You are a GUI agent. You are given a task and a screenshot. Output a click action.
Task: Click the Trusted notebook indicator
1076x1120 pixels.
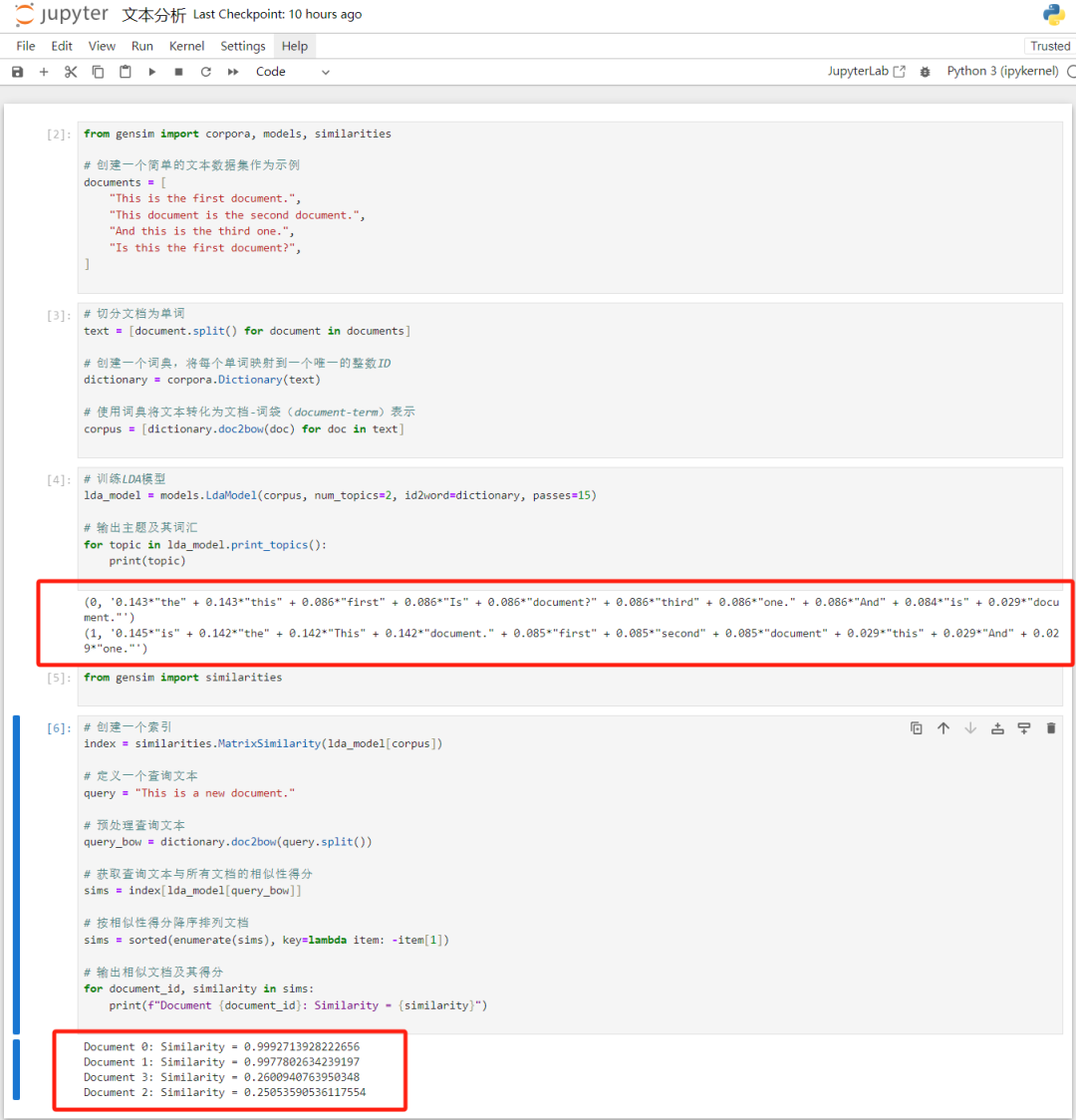tap(1049, 46)
